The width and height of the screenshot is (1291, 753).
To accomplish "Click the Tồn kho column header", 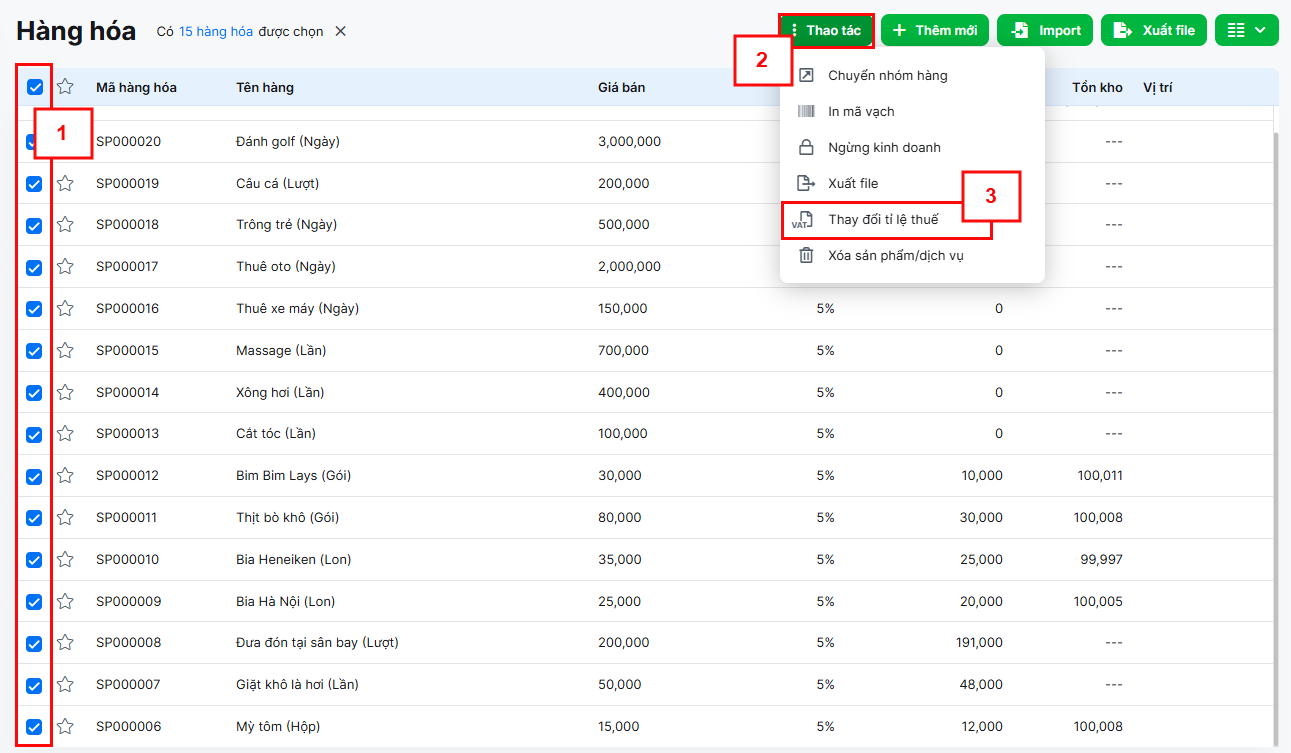I will pyautogui.click(x=1097, y=87).
